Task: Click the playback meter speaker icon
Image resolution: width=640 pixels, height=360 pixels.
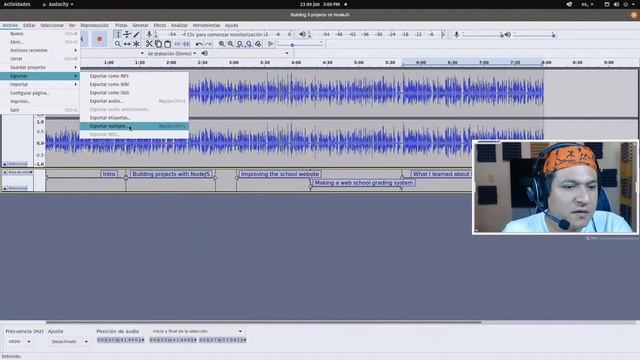Action: 302,34
